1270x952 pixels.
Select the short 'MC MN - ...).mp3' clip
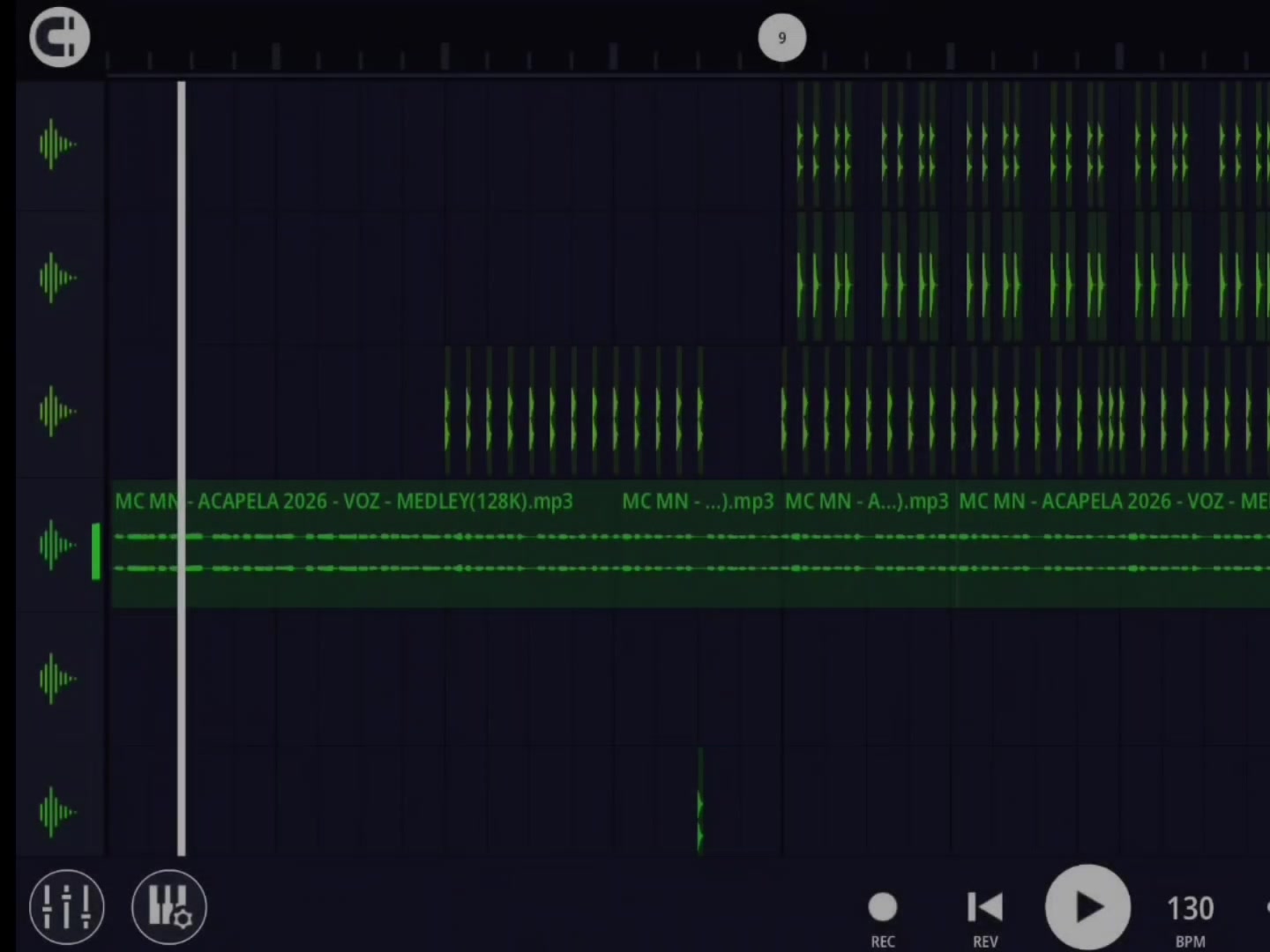(x=698, y=544)
